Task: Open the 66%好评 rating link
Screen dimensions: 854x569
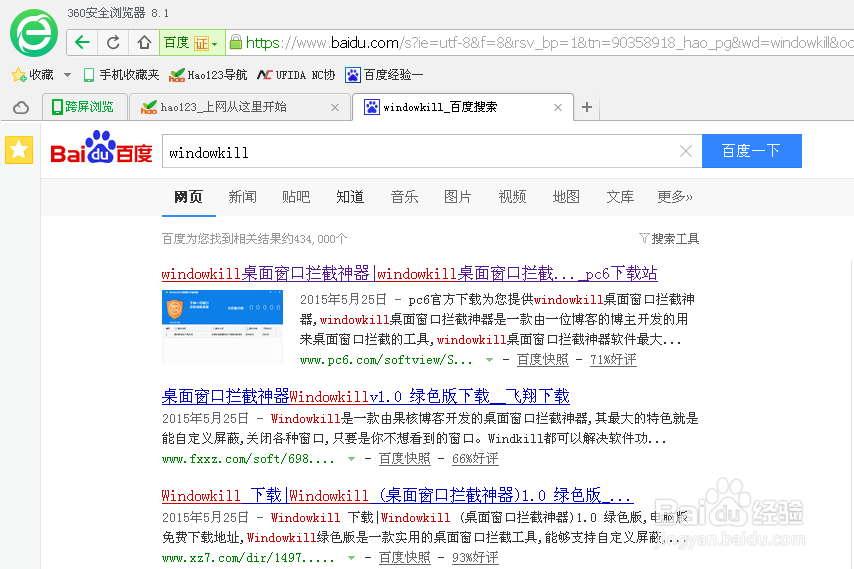Action: pyautogui.click(x=475, y=458)
